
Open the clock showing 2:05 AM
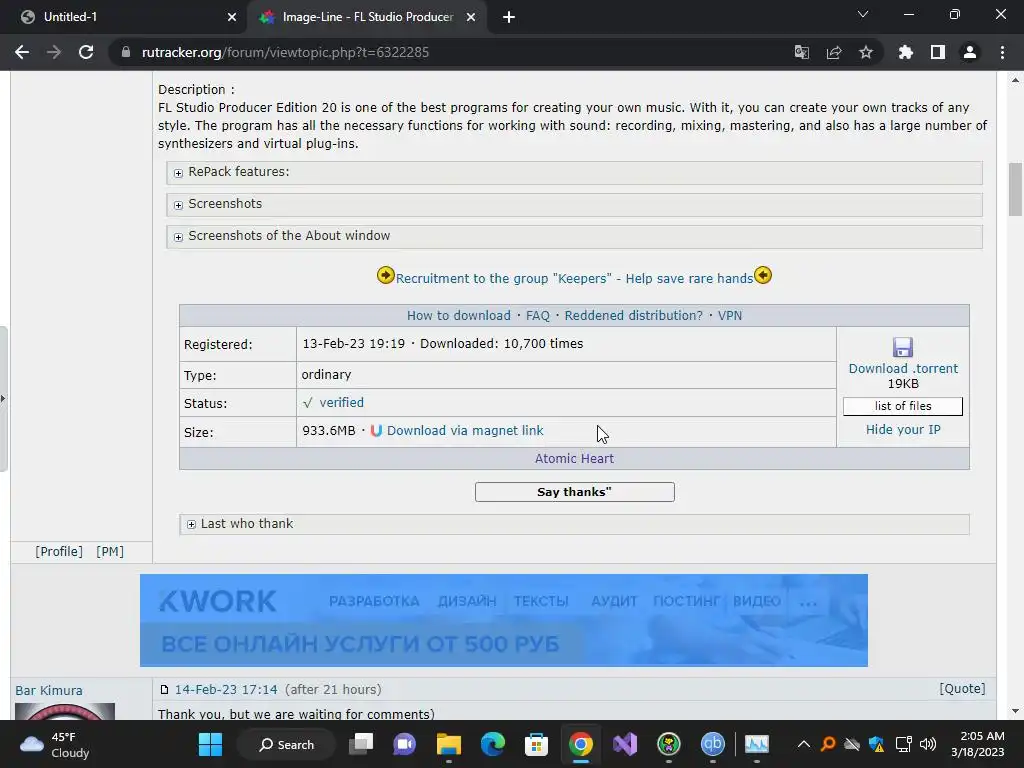(978, 744)
